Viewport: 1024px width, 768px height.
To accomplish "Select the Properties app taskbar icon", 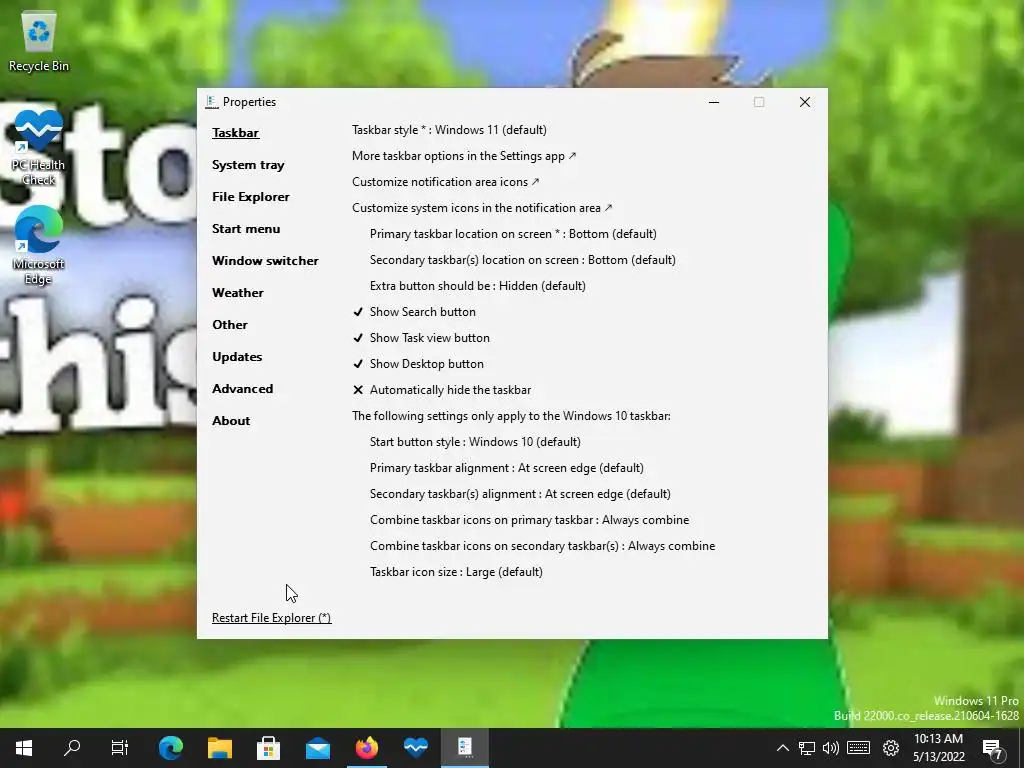I will pos(465,748).
